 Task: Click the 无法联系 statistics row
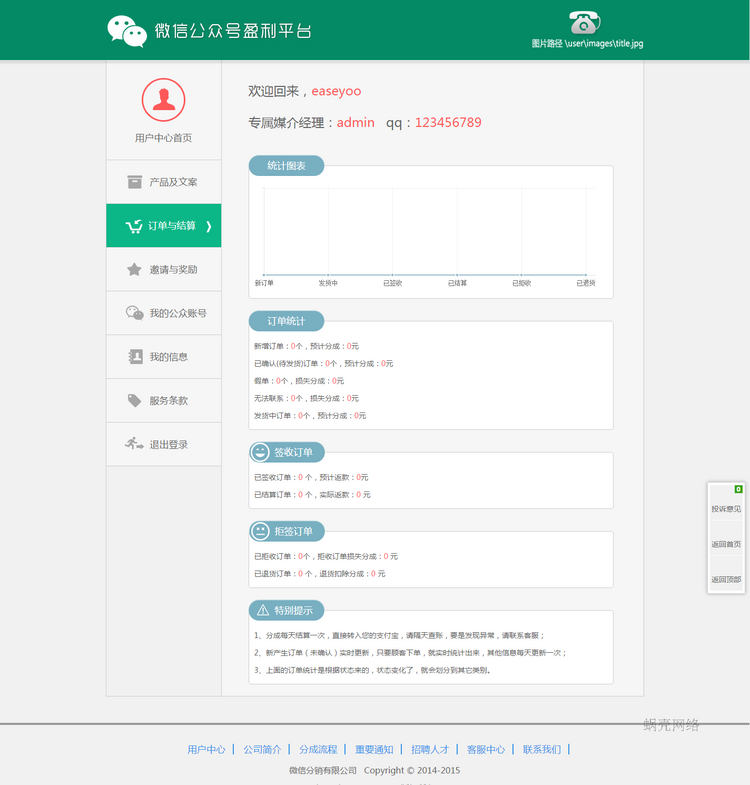pos(306,398)
